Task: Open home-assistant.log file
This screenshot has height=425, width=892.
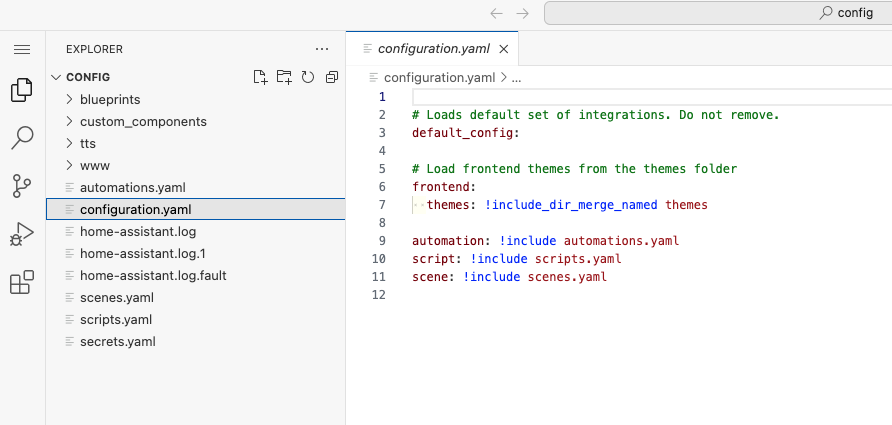Action: (x=196, y=232)
